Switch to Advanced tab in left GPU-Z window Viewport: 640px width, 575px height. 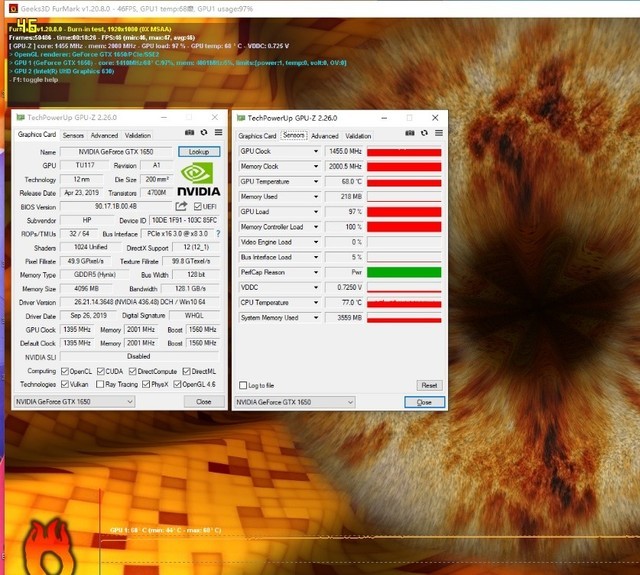pyautogui.click(x=104, y=135)
